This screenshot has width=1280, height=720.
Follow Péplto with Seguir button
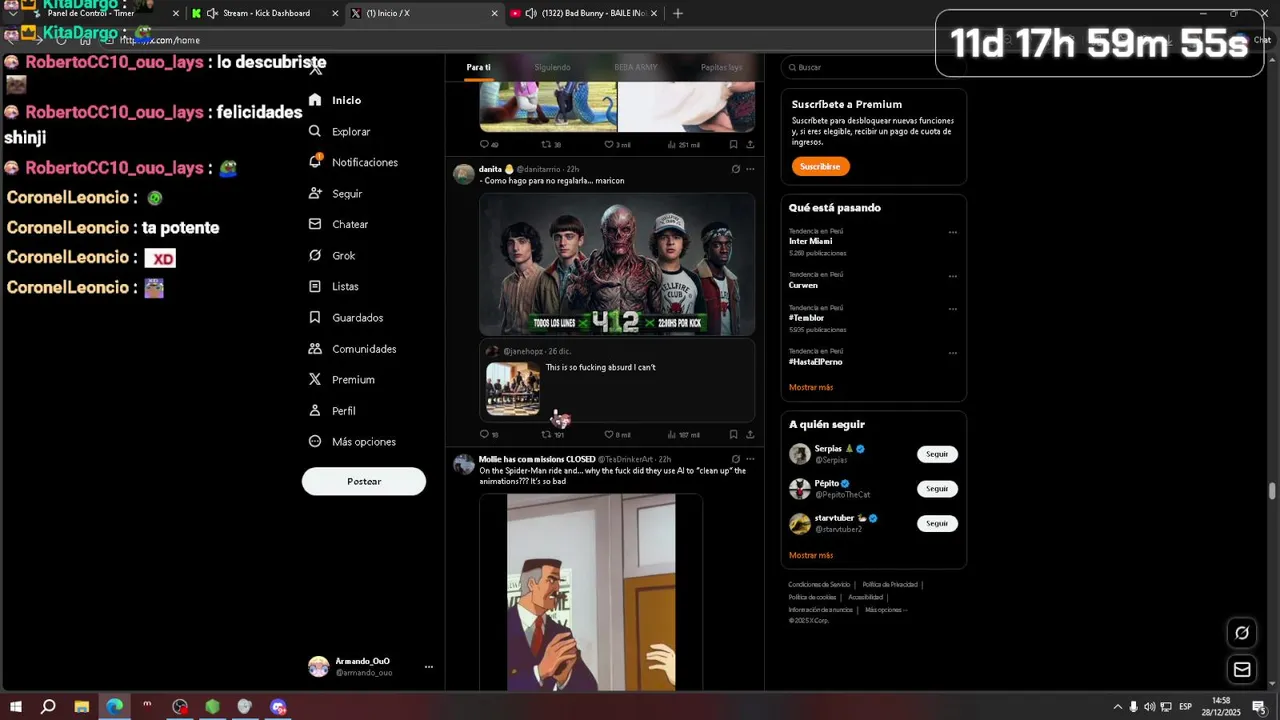[x=937, y=489]
